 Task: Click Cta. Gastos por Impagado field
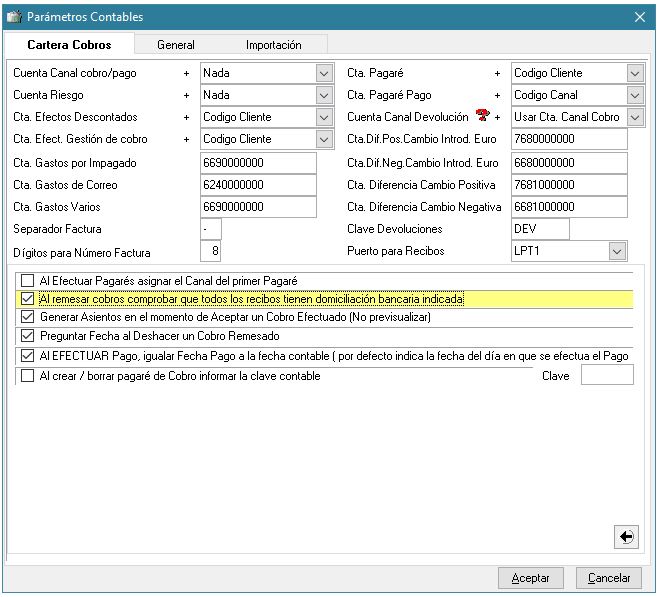point(258,163)
